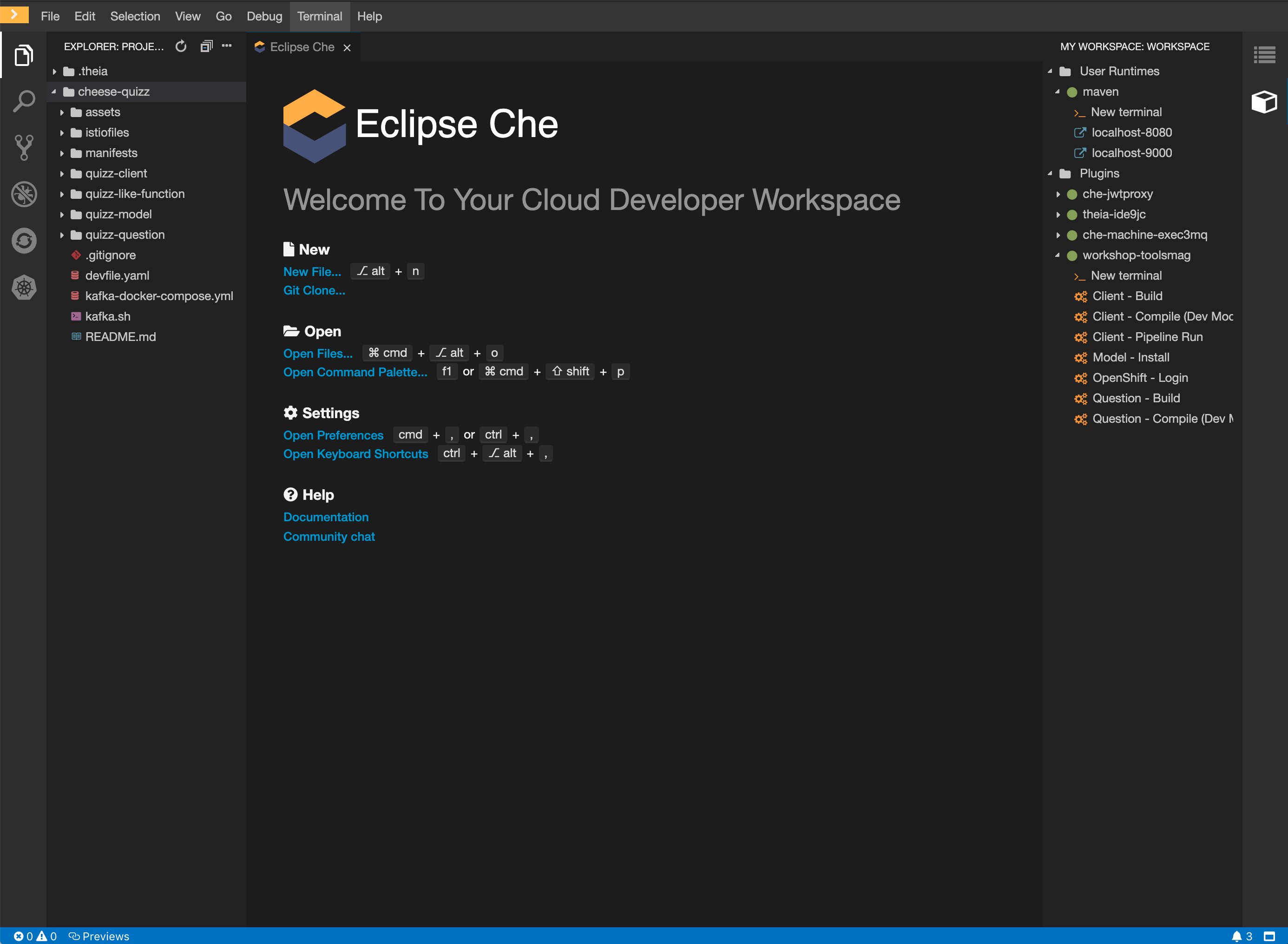Open the Search view in activity bar
The image size is (1288, 944).
tap(23, 101)
